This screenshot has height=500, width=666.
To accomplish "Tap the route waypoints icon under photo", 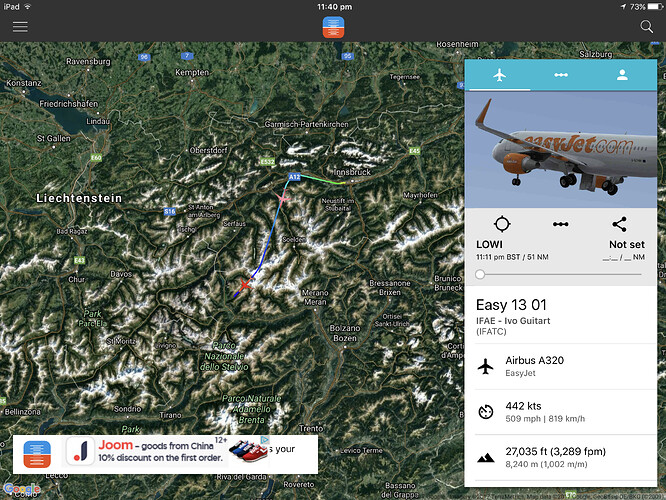I will [561, 224].
